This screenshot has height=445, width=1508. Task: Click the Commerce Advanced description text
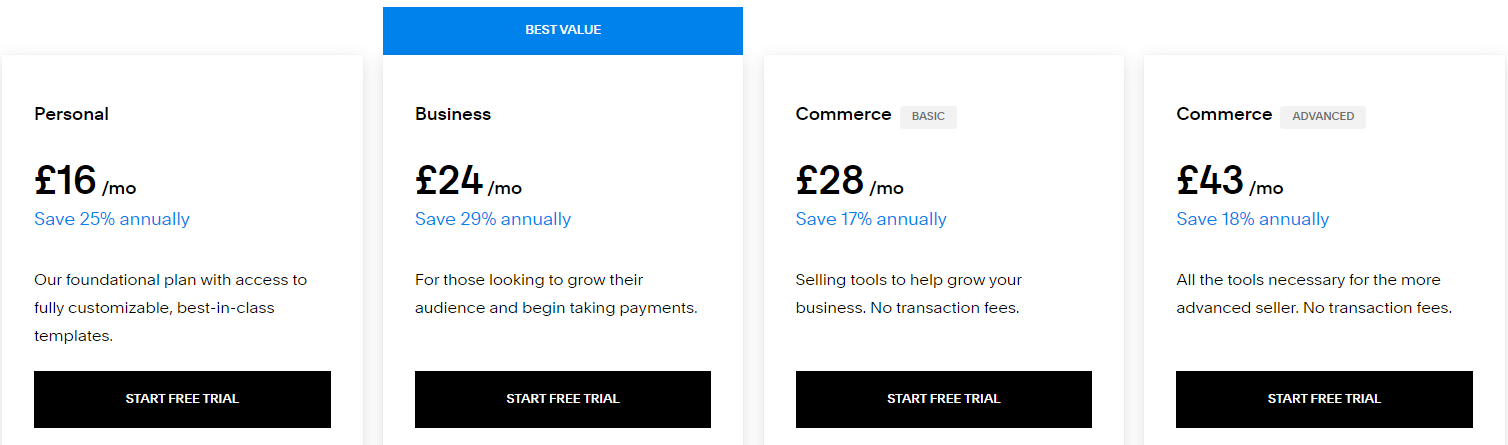[1314, 294]
